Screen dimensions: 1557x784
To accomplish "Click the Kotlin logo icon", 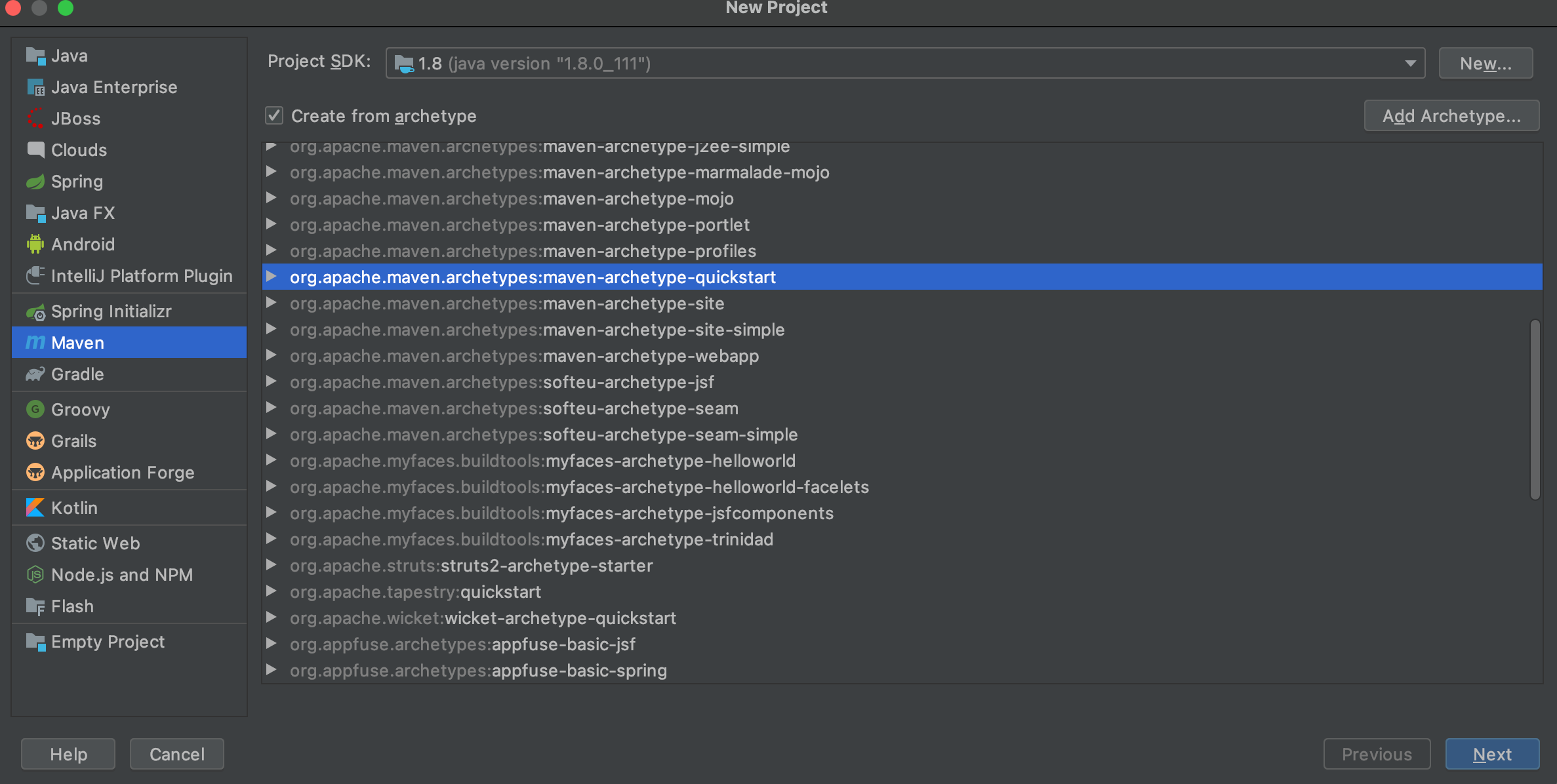I will click(x=35, y=508).
